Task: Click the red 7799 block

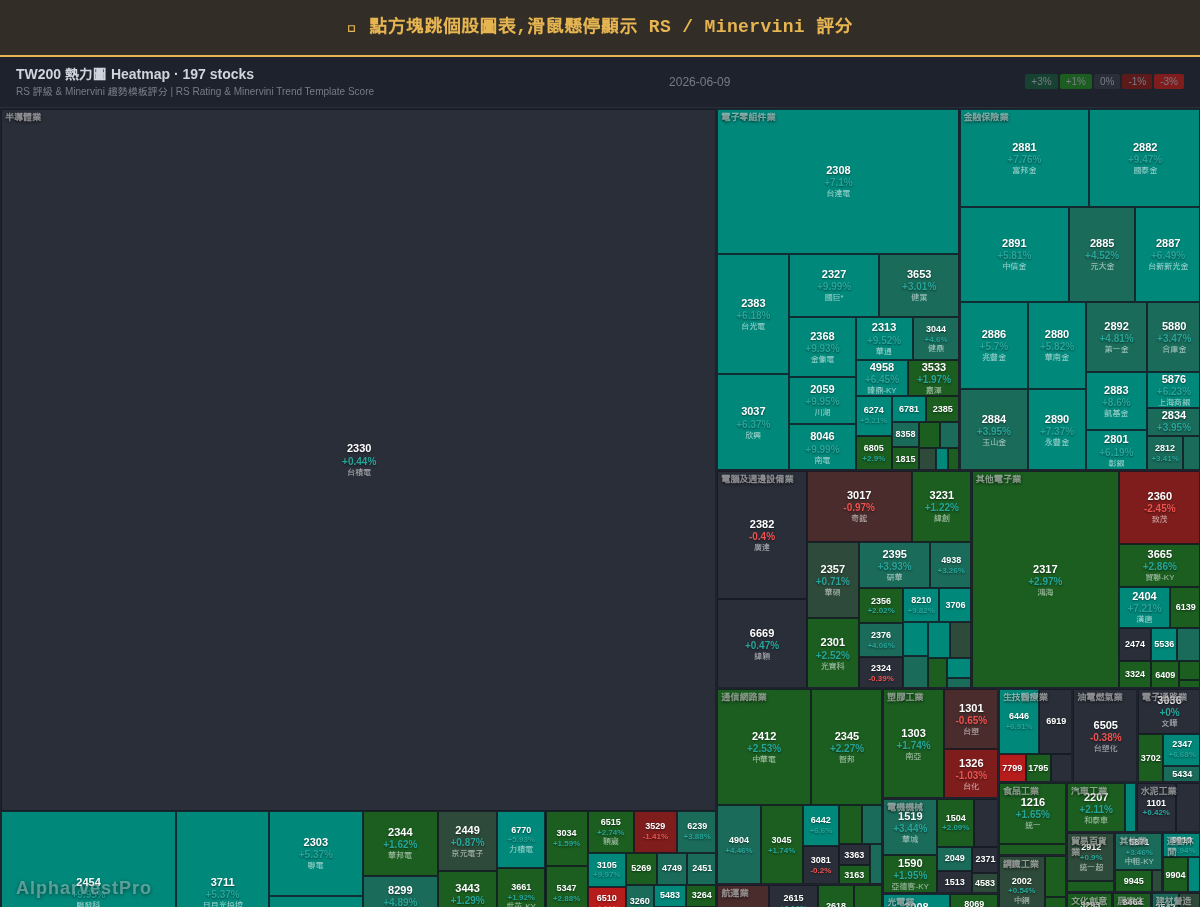Action: (1012, 768)
